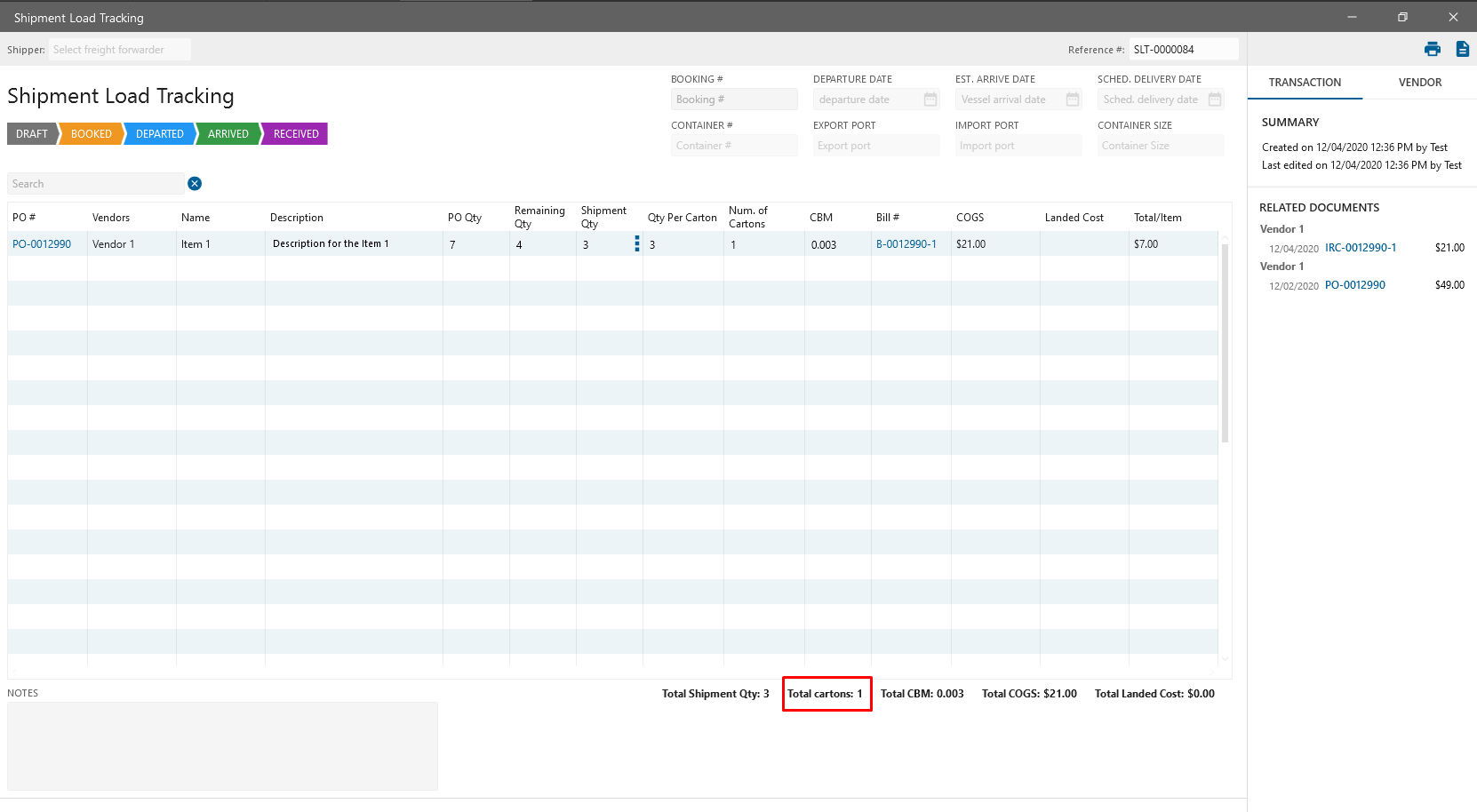Open the vessel arrival date calendar
The width and height of the screenshot is (1477, 812).
pos(1072,100)
